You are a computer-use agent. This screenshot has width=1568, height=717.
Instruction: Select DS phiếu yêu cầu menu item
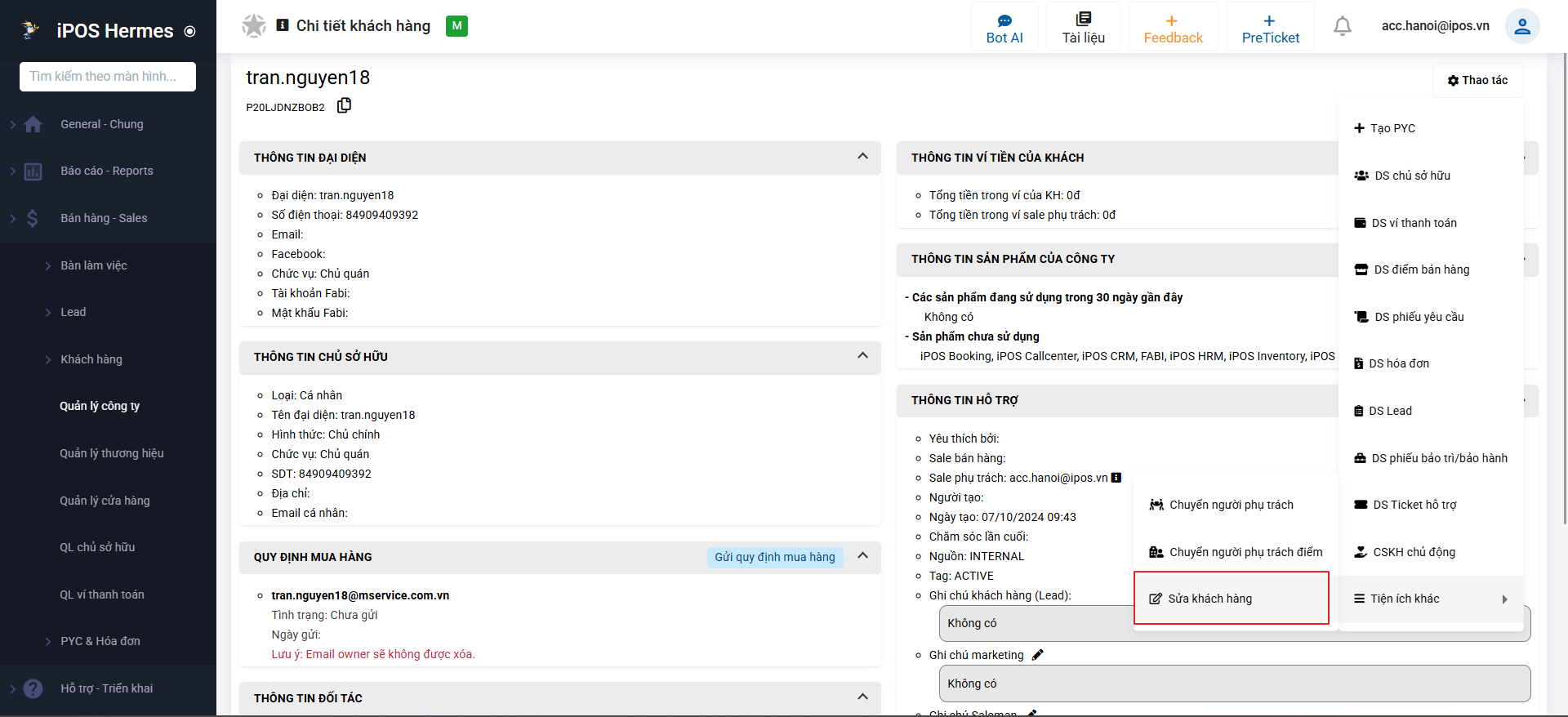point(1431,317)
